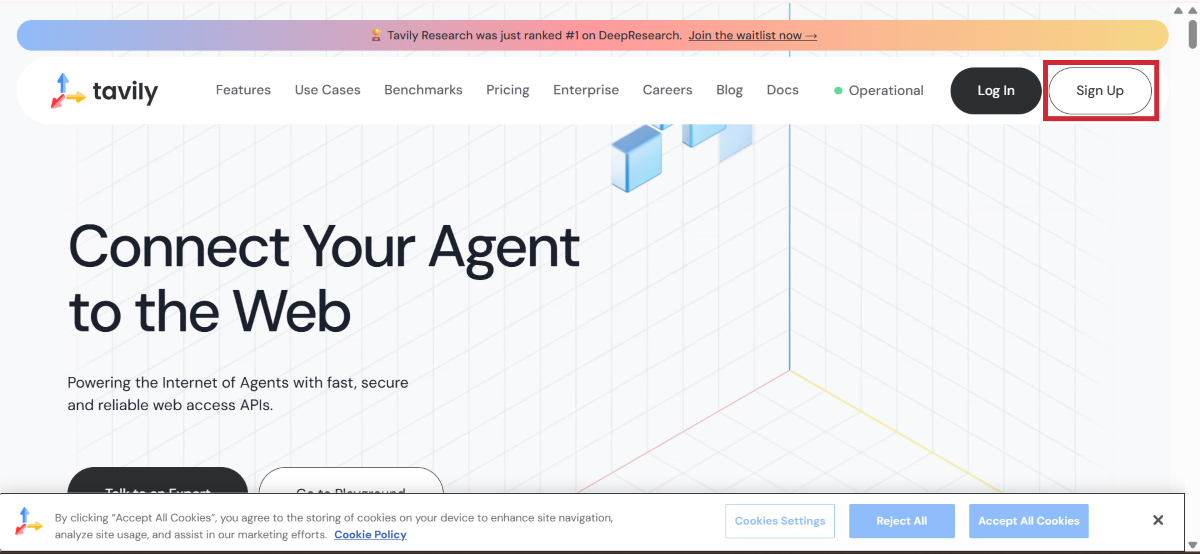Follow the Join the waitlist now link
This screenshot has width=1200, height=554.
pyautogui.click(x=752, y=35)
